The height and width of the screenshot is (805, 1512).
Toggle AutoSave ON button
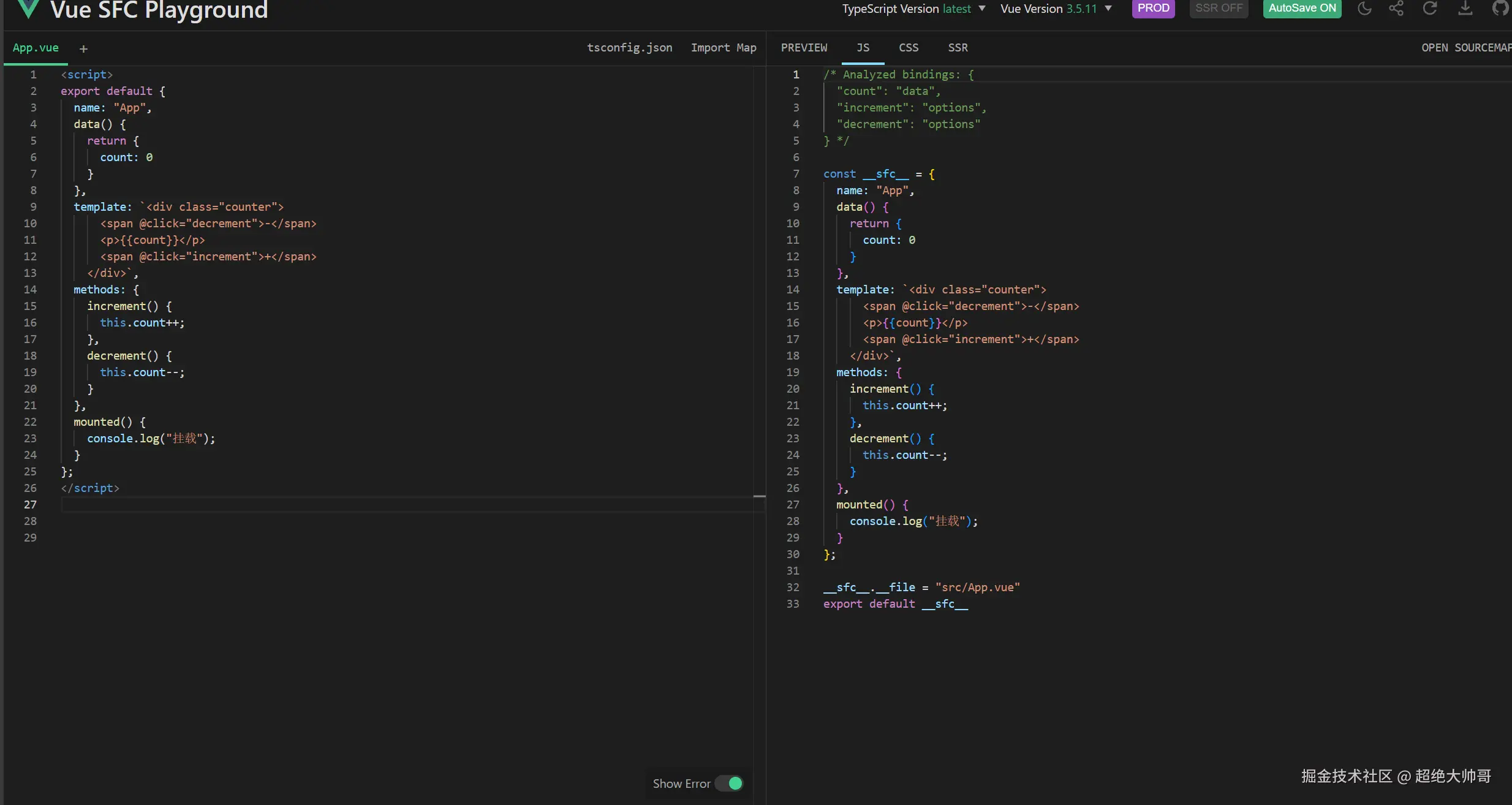click(1302, 9)
